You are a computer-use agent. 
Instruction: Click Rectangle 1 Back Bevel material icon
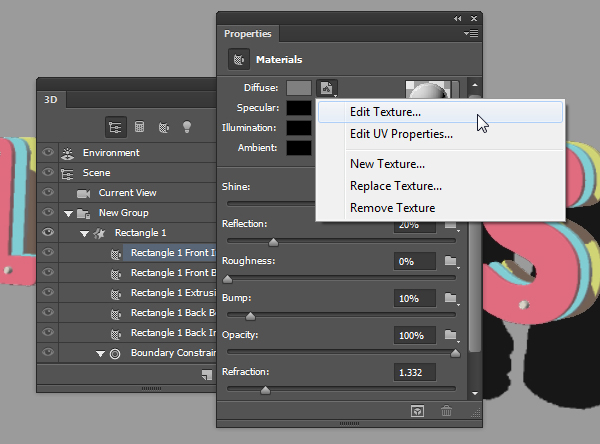116,313
